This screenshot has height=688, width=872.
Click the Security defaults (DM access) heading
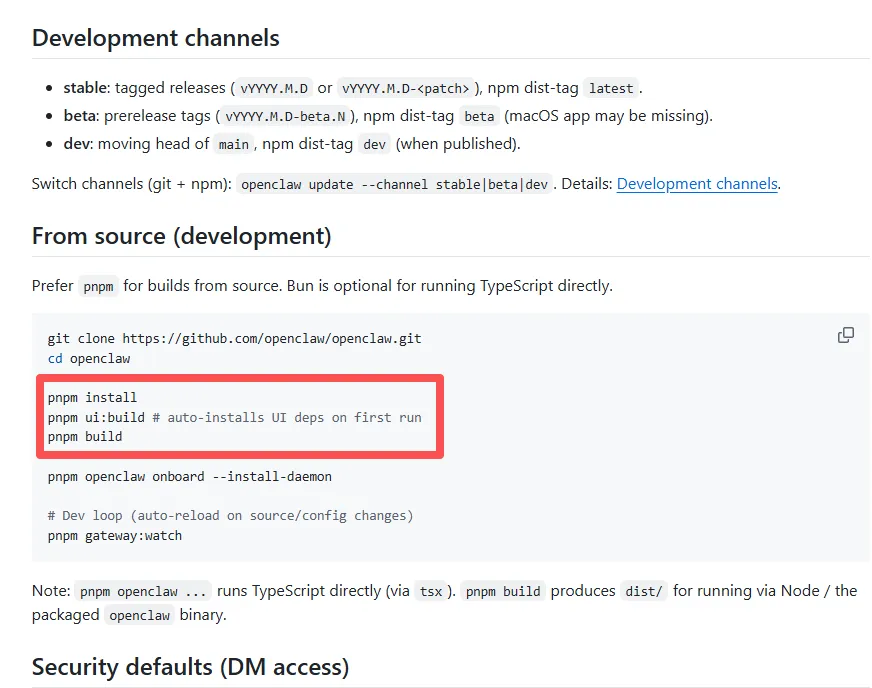click(x=190, y=667)
